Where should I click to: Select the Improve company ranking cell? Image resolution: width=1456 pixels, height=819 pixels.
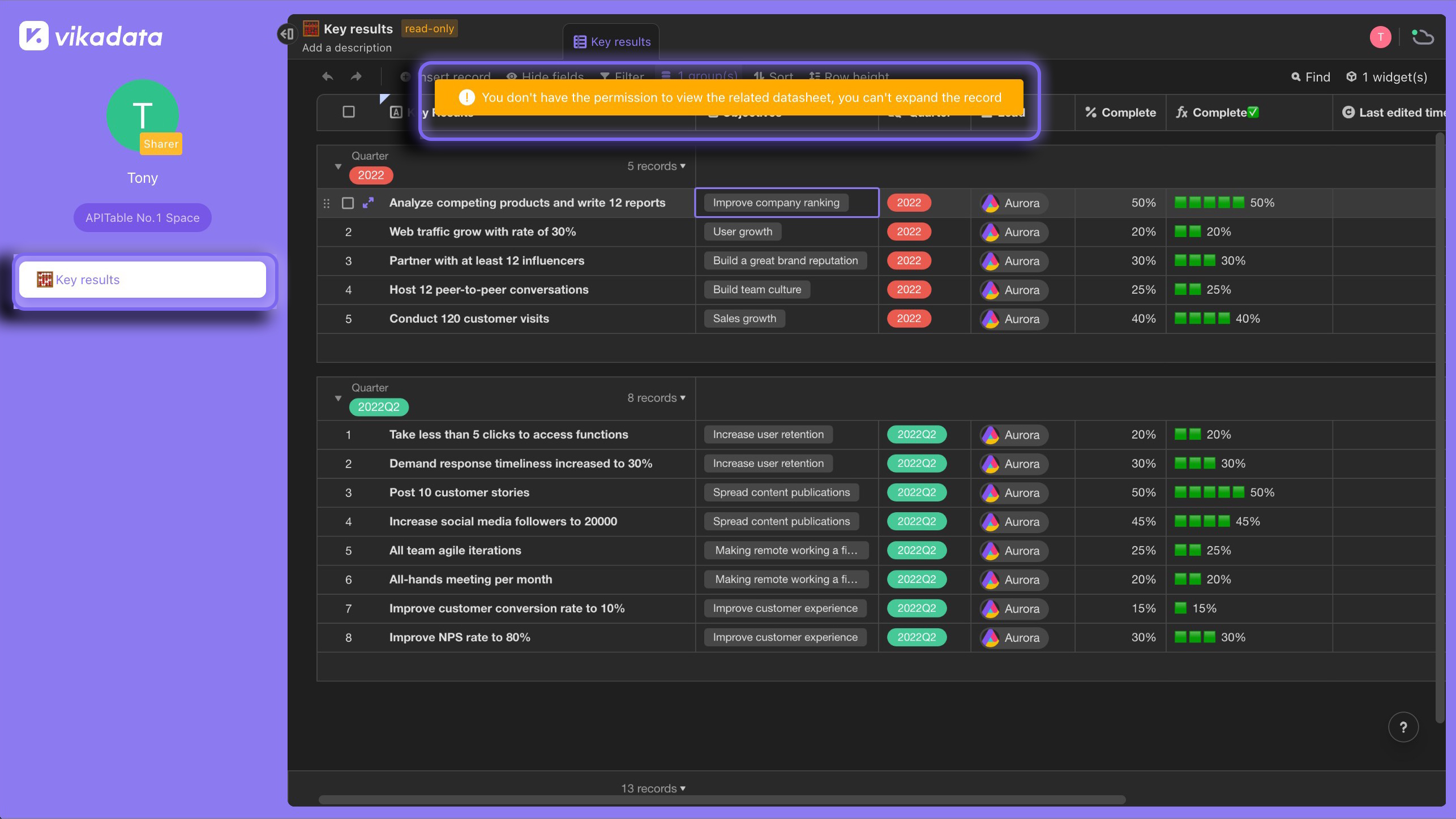point(787,203)
